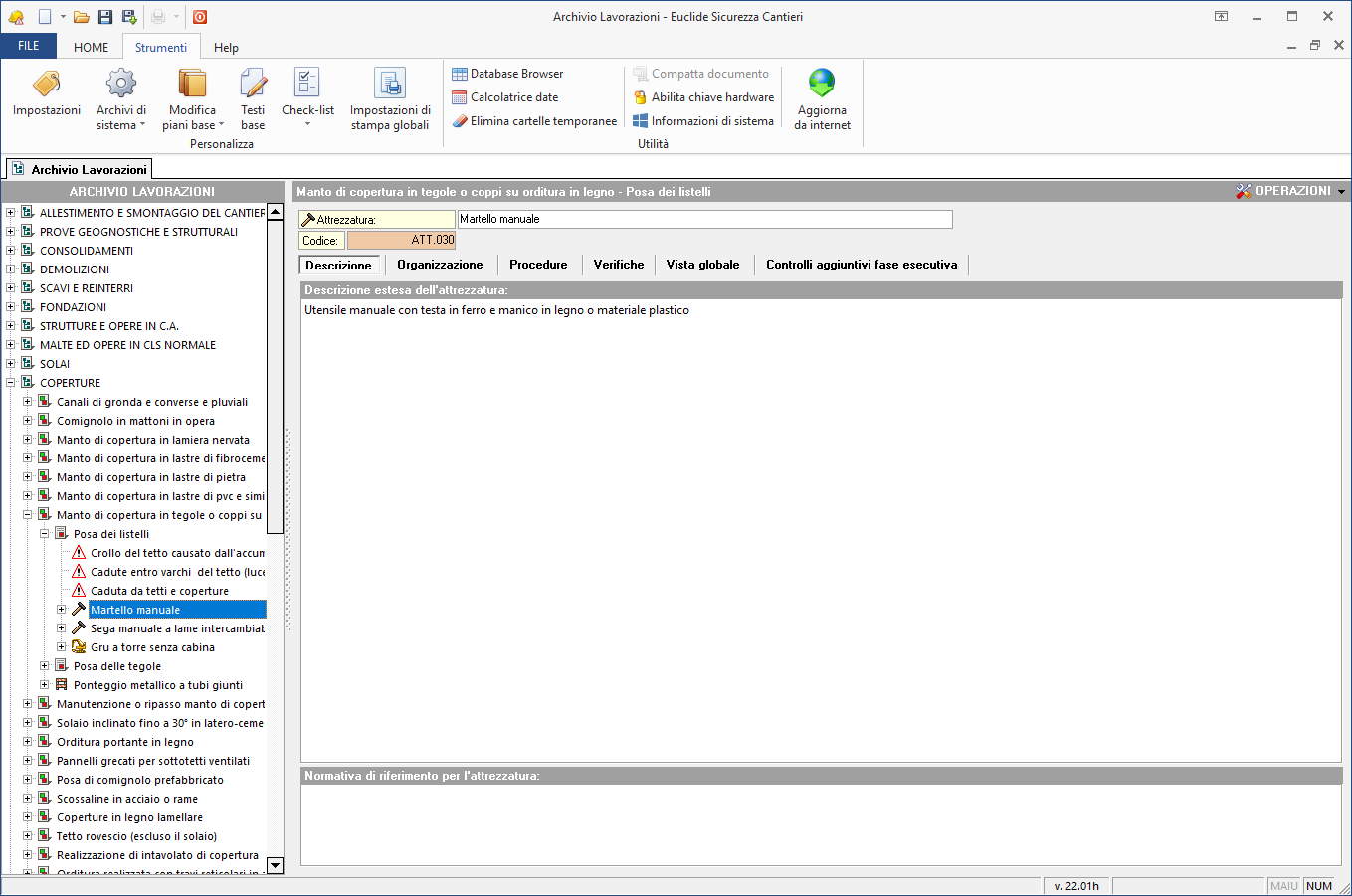Click the Attrezzatura name input field
Image resolution: width=1352 pixels, height=896 pixels.
click(704, 219)
